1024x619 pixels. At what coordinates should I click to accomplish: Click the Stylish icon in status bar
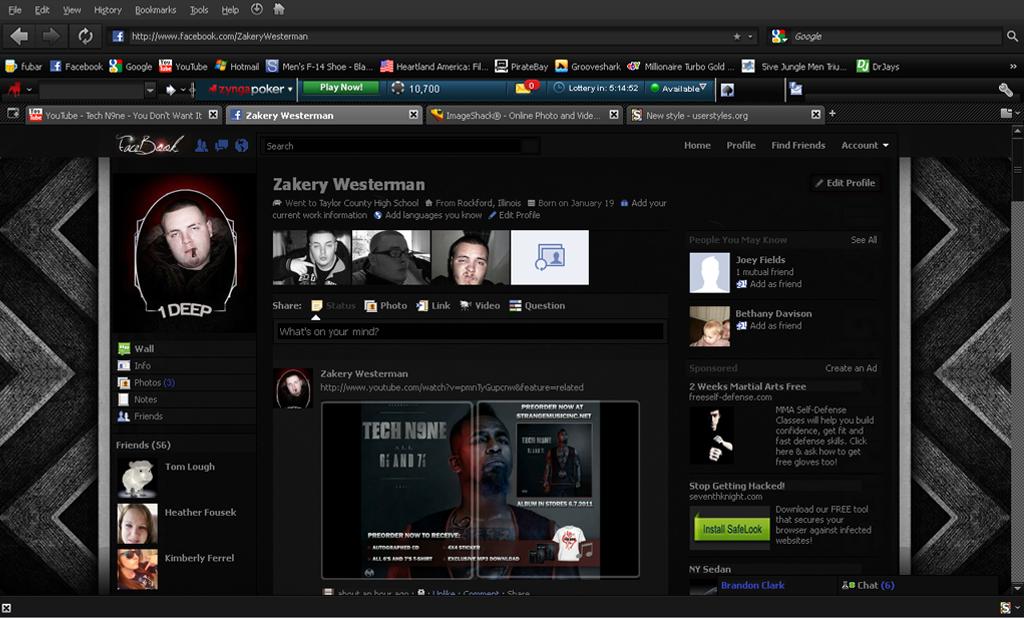(x=1006, y=608)
